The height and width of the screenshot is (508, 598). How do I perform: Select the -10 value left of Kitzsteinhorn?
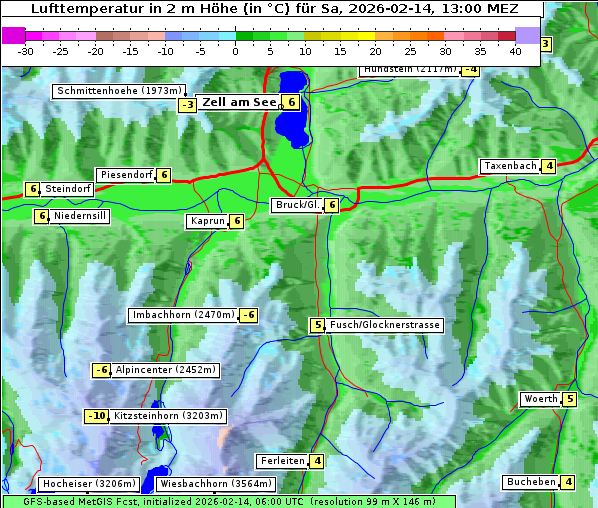tap(96, 416)
